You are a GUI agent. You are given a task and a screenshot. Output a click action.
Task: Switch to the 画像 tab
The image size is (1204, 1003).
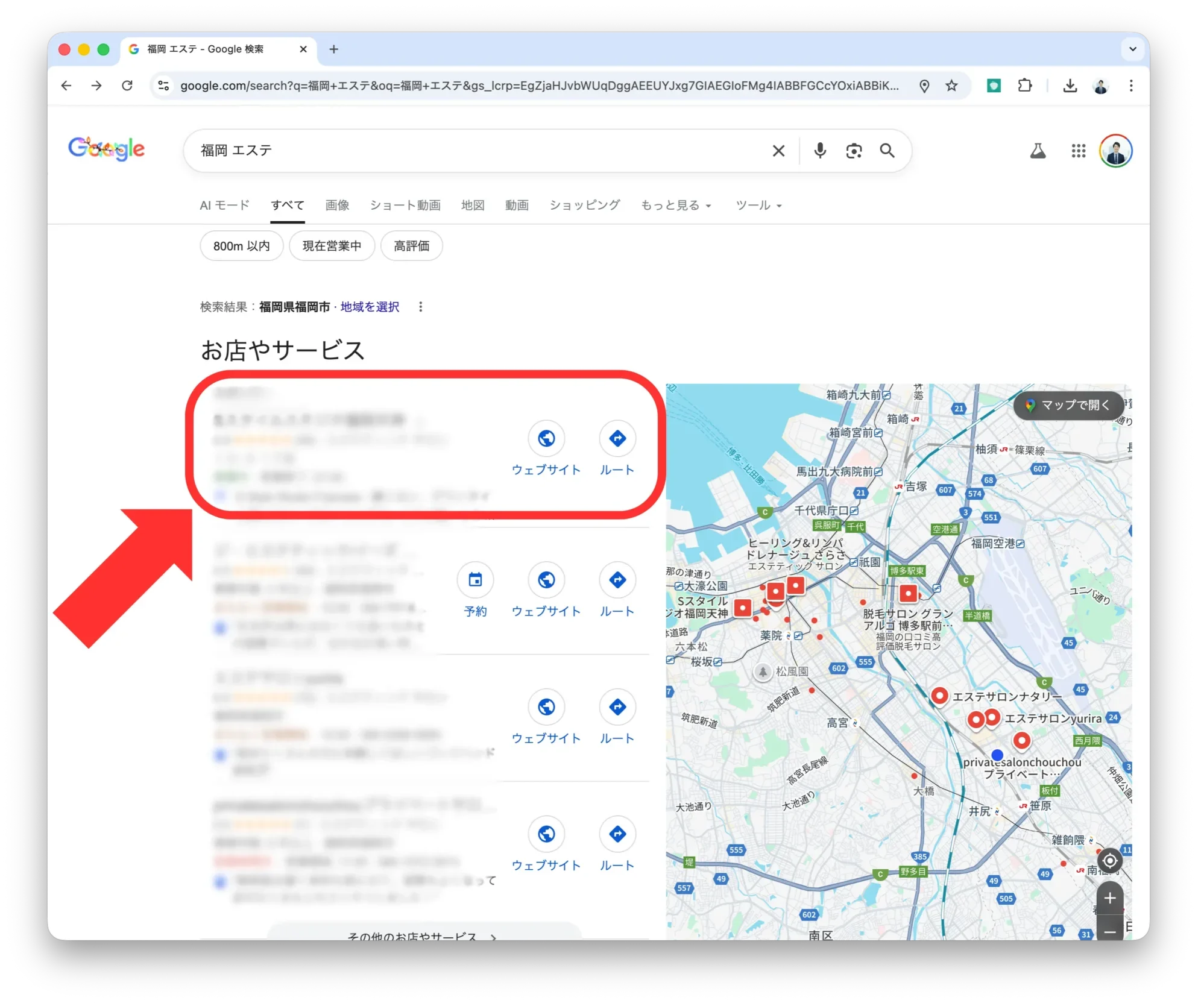[x=337, y=206]
